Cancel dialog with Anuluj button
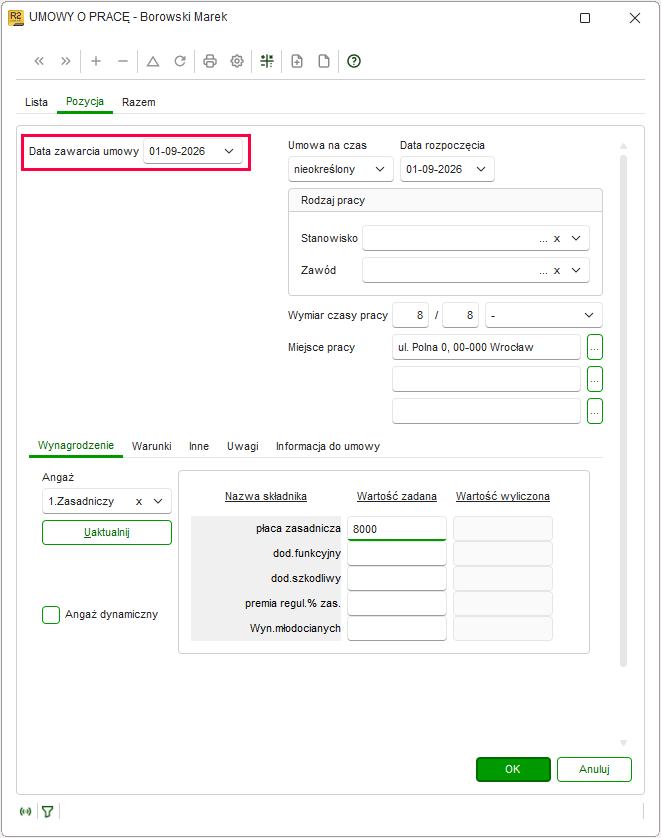The width and height of the screenshot is (661, 838). click(x=594, y=769)
